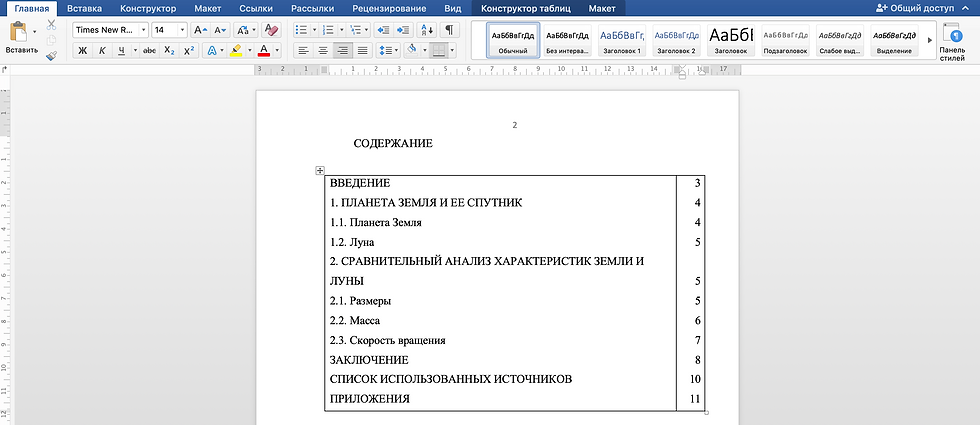Toggle justify alignment button
Viewport: 980px width, 425px height.
point(362,51)
